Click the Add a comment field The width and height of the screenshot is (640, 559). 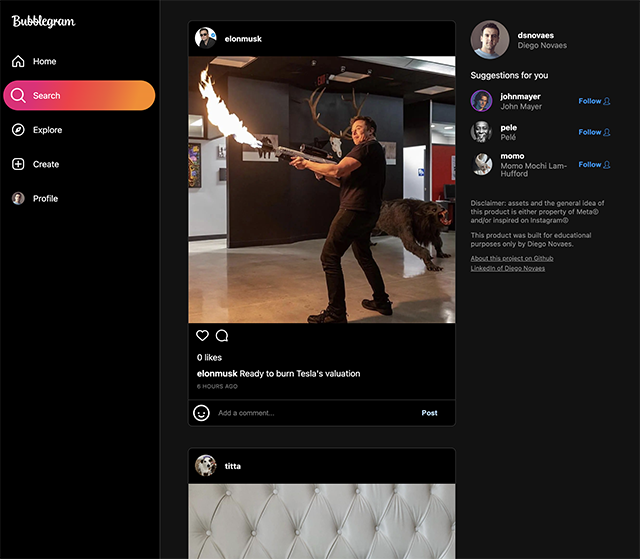[x=314, y=413]
